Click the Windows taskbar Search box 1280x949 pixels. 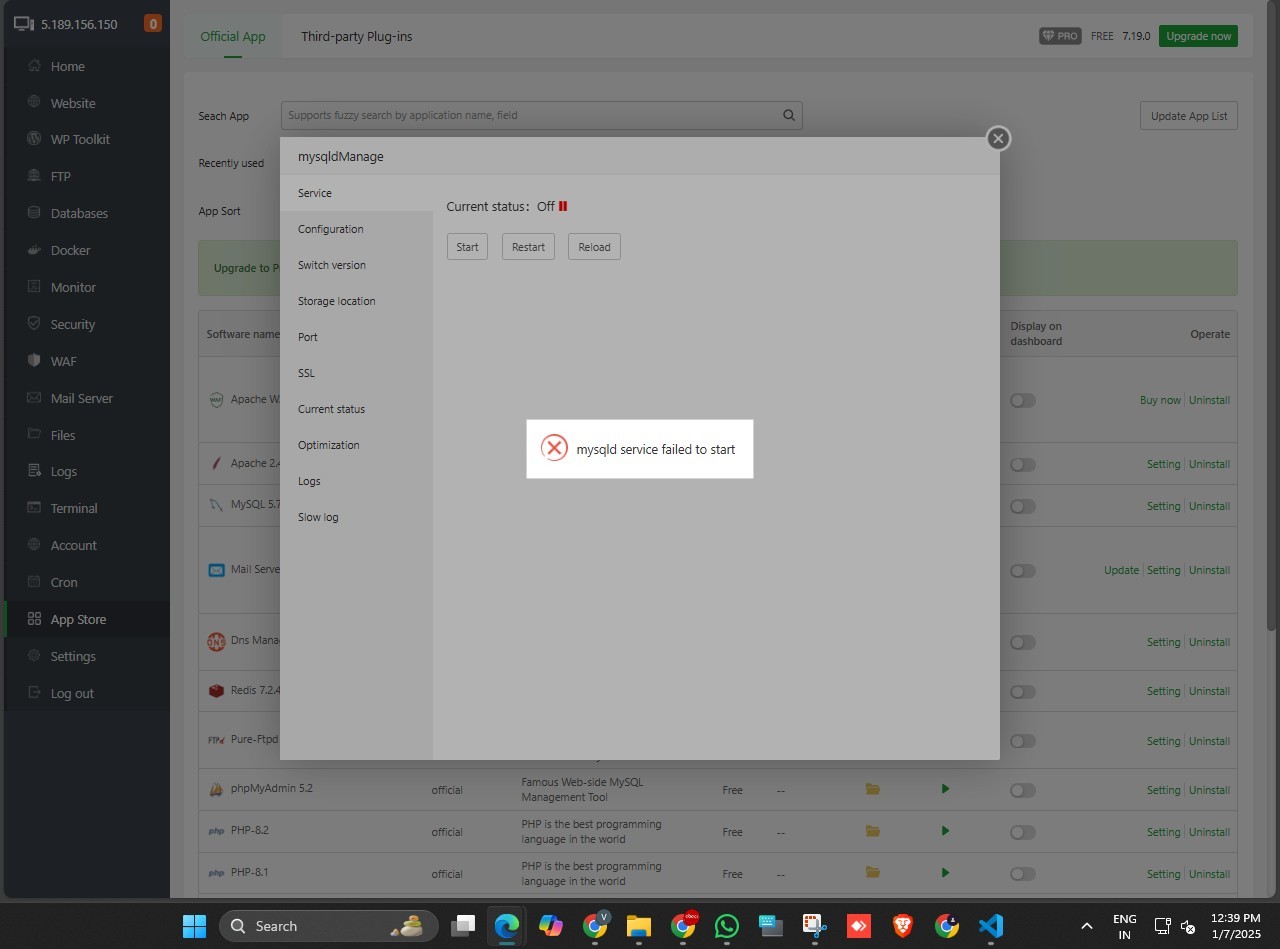328,926
